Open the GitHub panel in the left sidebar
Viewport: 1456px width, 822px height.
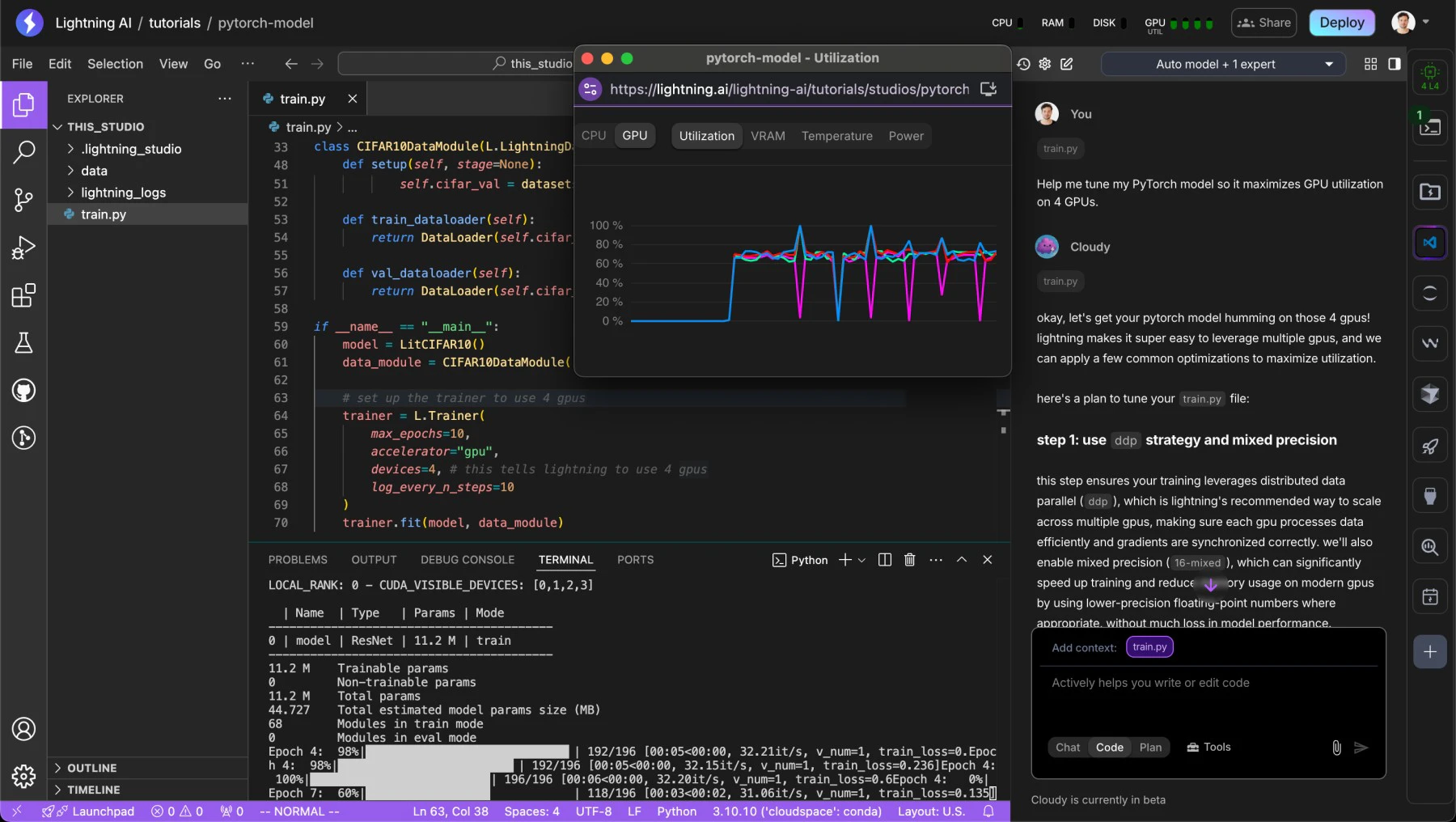click(23, 392)
